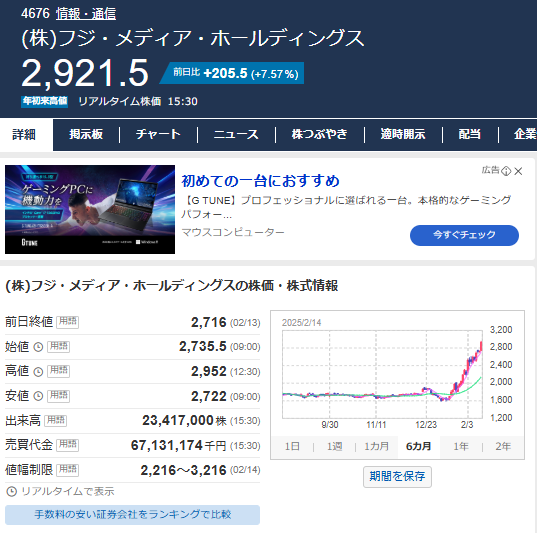537x533 pixels.
Task: Set chart period to 1日
Action: pos(292,446)
